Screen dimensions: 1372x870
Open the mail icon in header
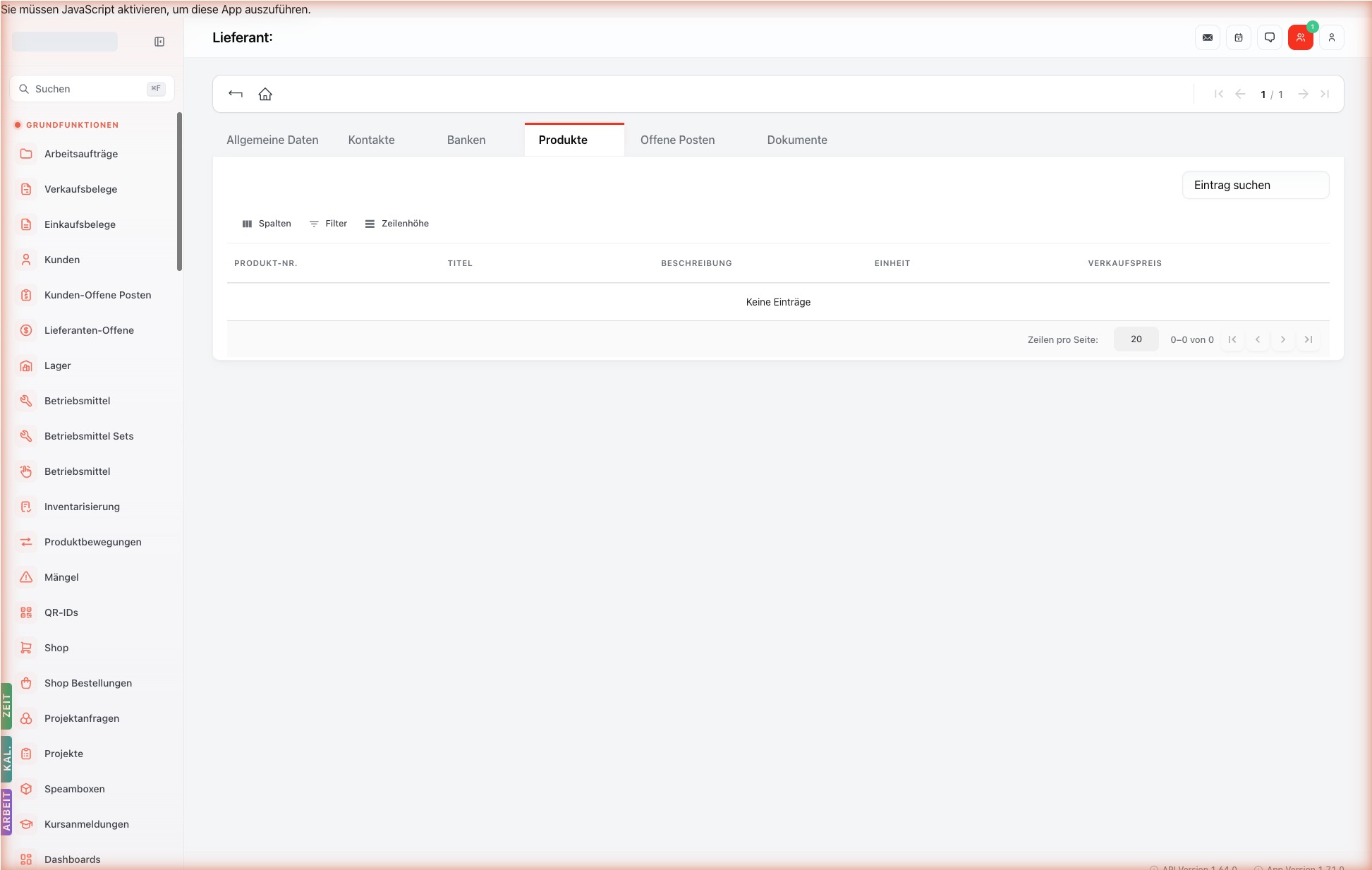click(x=1208, y=37)
